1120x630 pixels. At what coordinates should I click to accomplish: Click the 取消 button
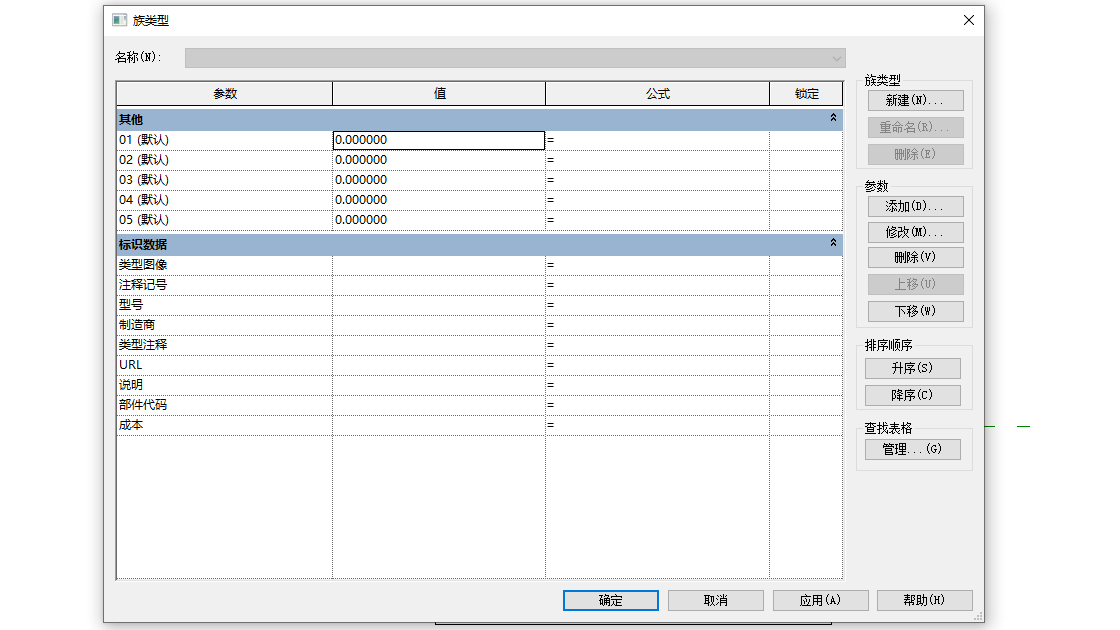pyautogui.click(x=716, y=601)
